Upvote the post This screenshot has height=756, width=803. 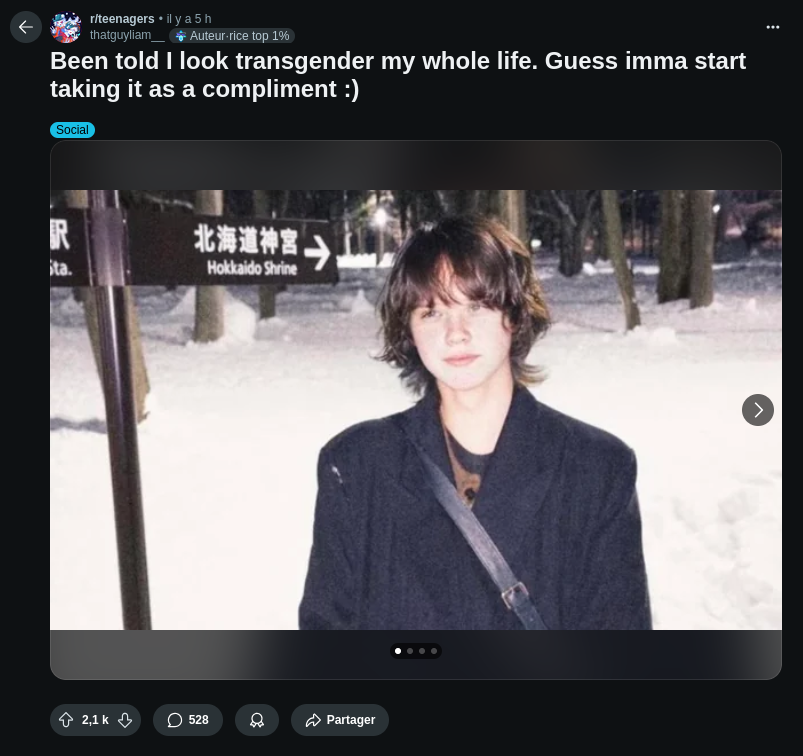tap(66, 720)
